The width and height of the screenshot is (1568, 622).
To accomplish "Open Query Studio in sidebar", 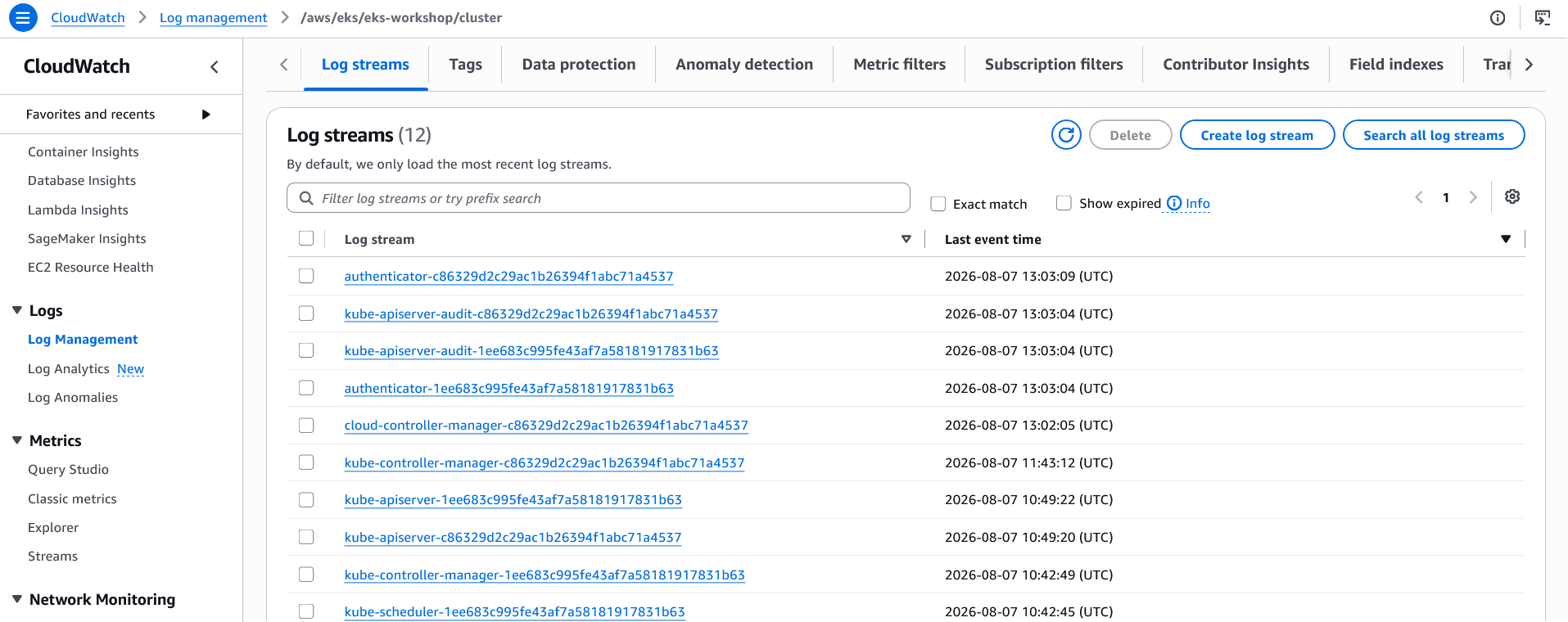I will pyautogui.click(x=68, y=470).
